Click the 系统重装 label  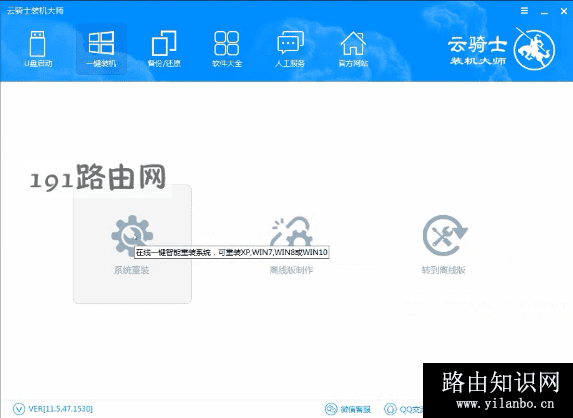point(132,270)
